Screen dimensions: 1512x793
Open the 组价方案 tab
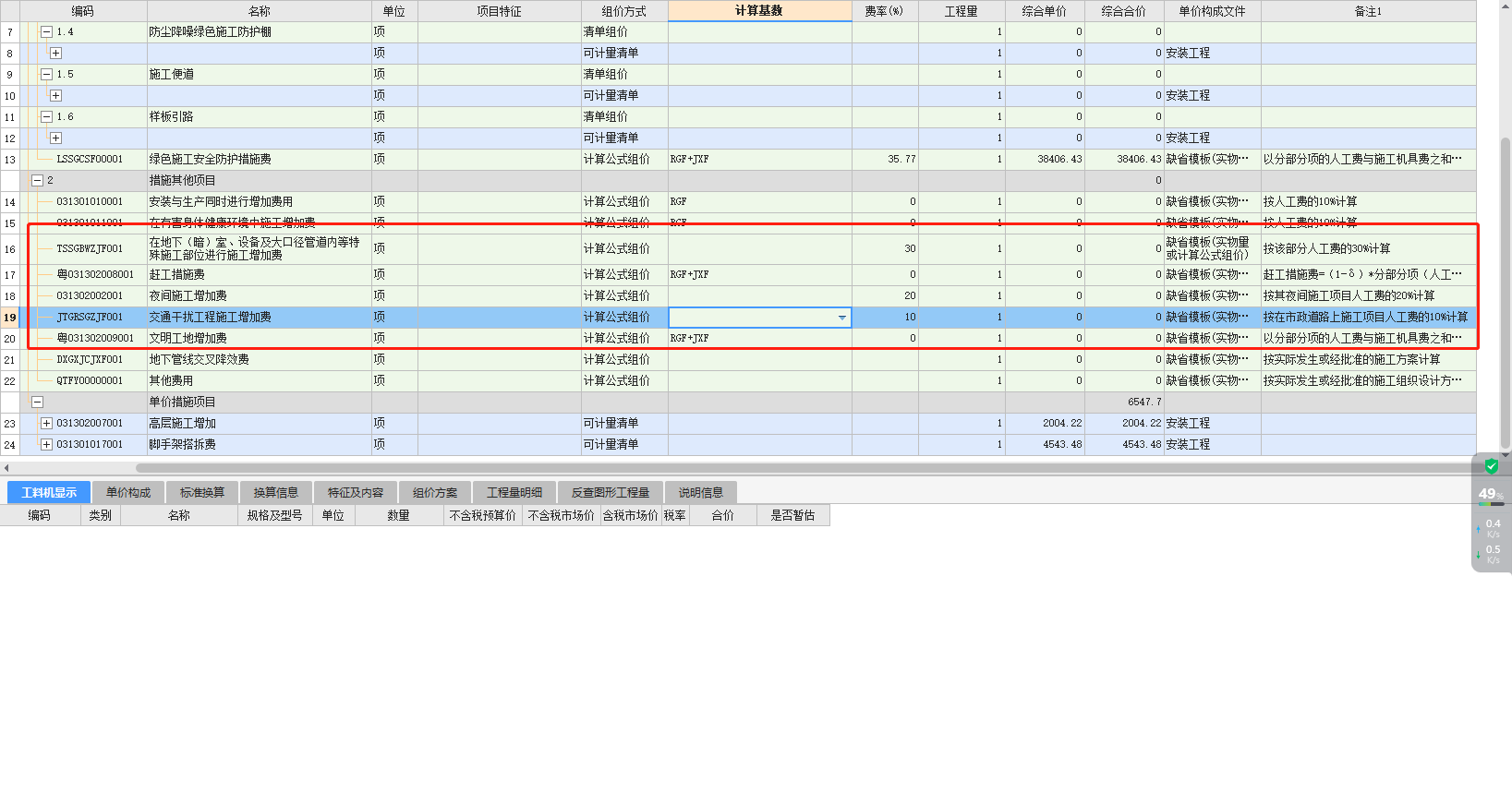click(435, 492)
